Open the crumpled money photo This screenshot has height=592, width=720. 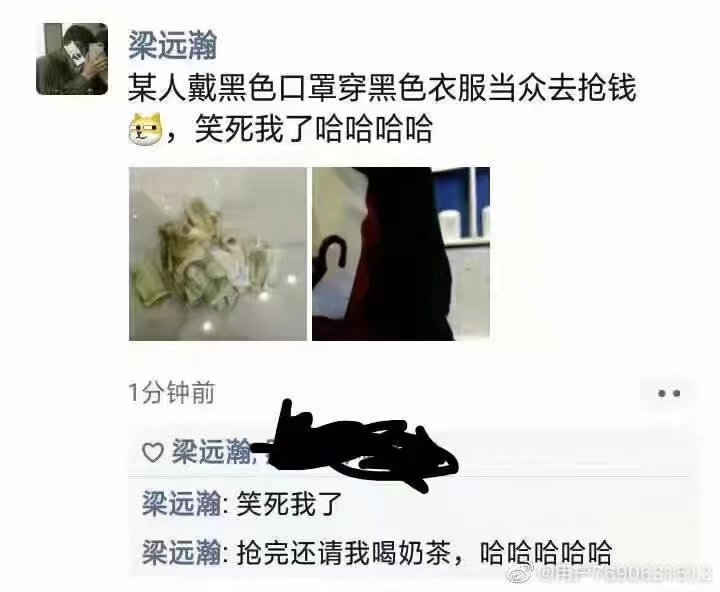point(218,254)
